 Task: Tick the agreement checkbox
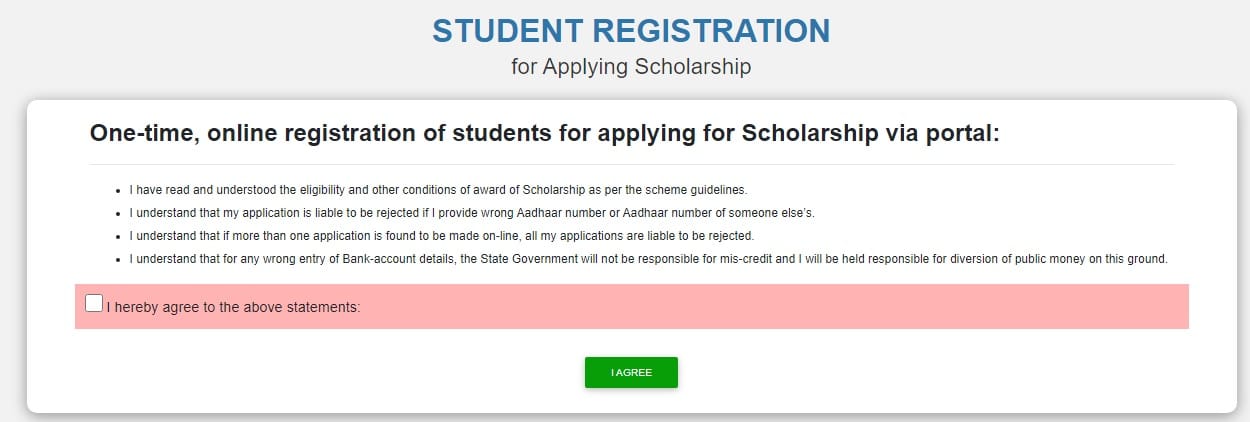coord(94,303)
